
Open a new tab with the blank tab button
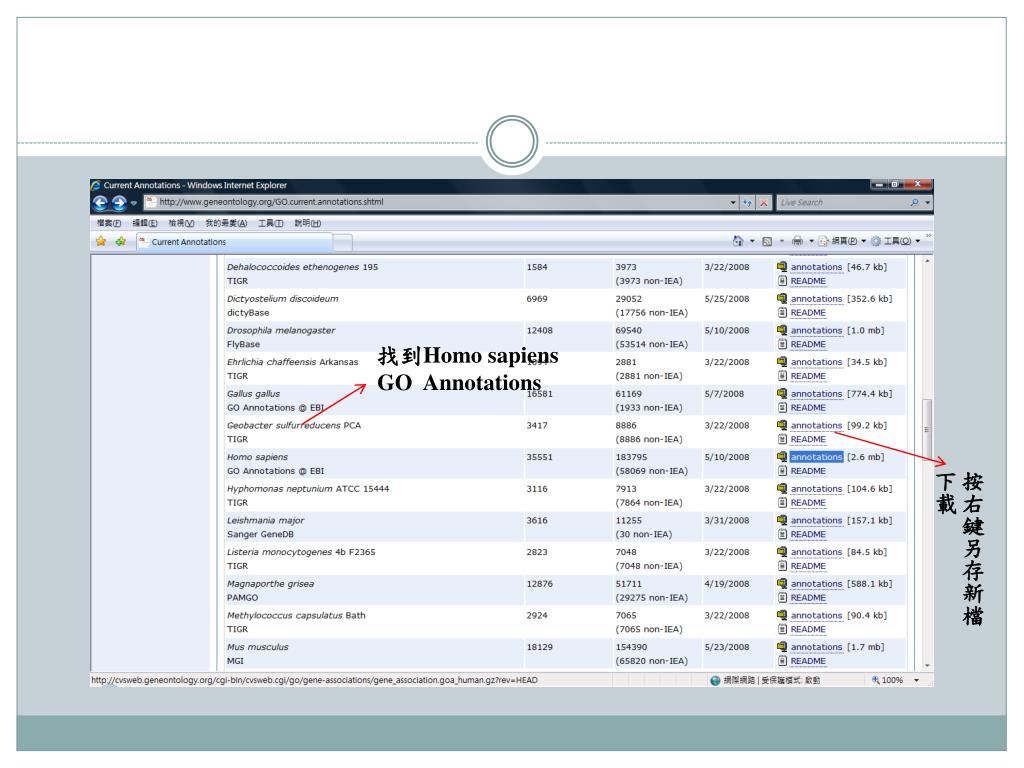pos(343,243)
